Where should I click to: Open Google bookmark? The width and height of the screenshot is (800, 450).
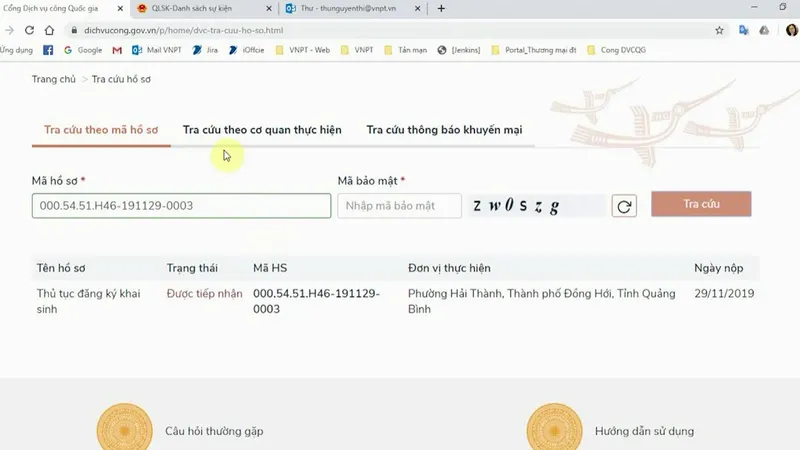pos(83,50)
